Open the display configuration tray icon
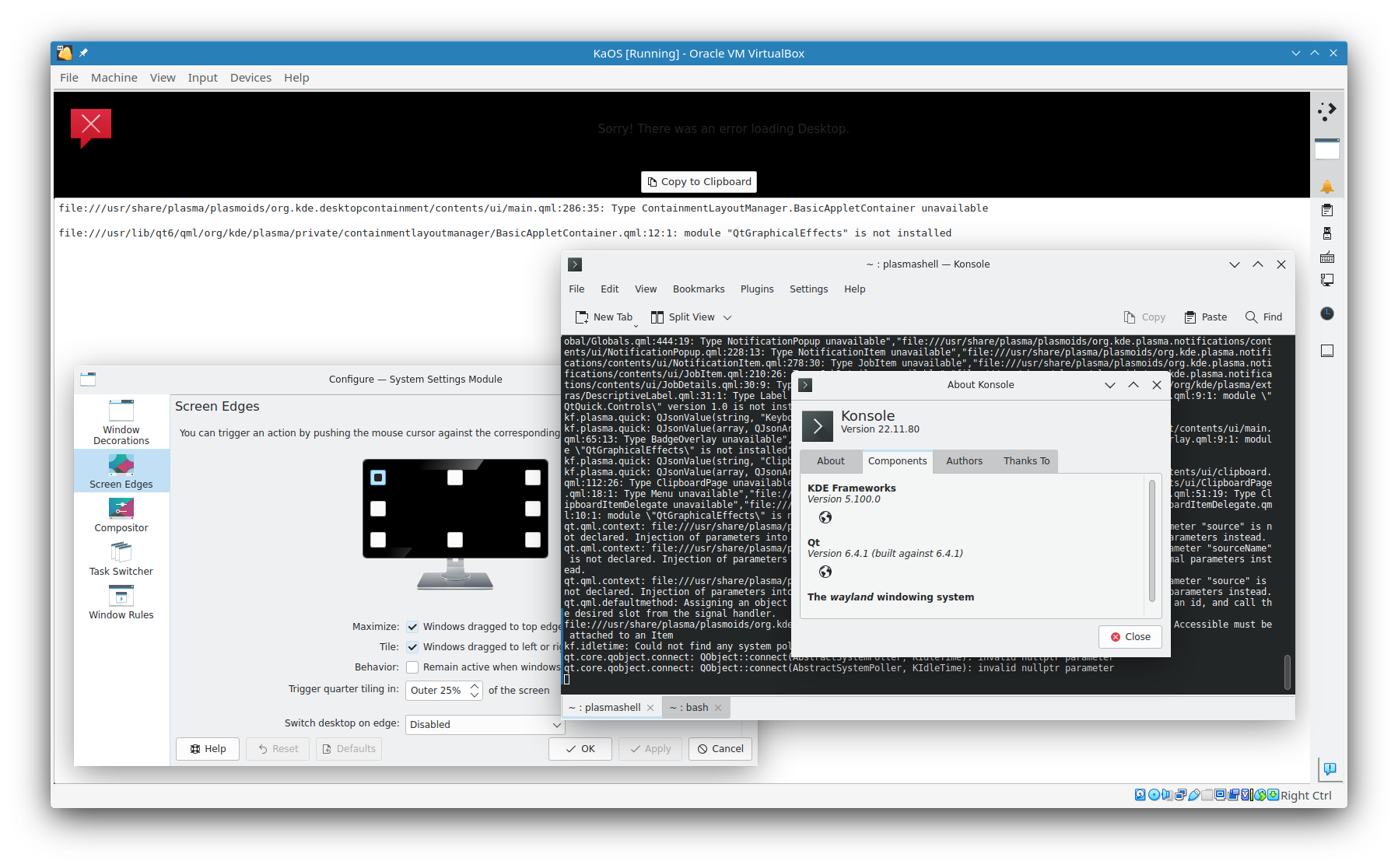This screenshot has width=1398, height=868. (1327, 280)
